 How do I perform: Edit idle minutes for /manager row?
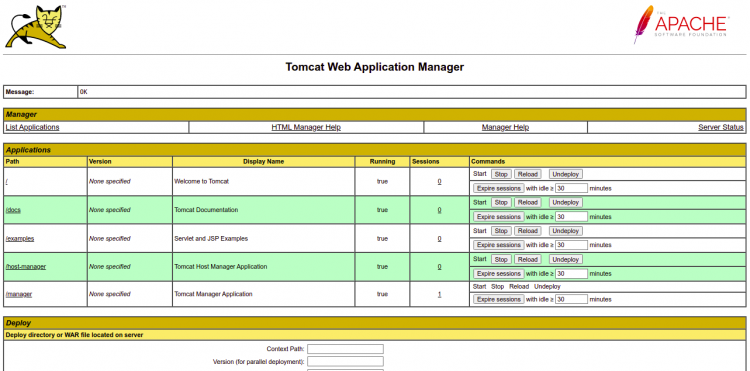click(571, 299)
